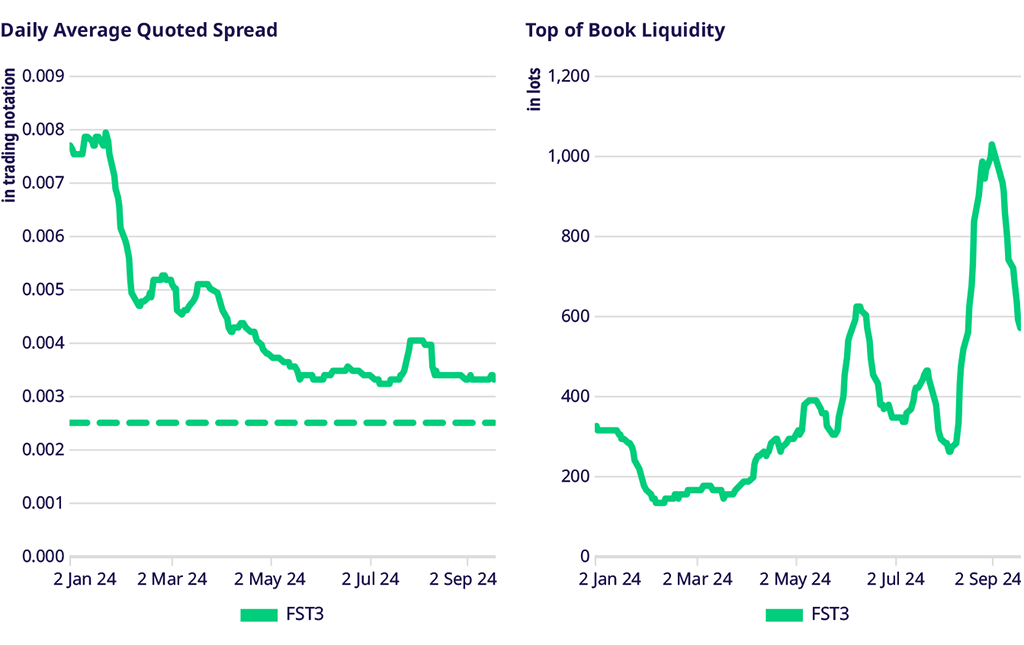This screenshot has height=645, width=1024.
Task: Toggle the FST3 series label in the spread chart legend
Action: pyautogui.click(x=305, y=614)
